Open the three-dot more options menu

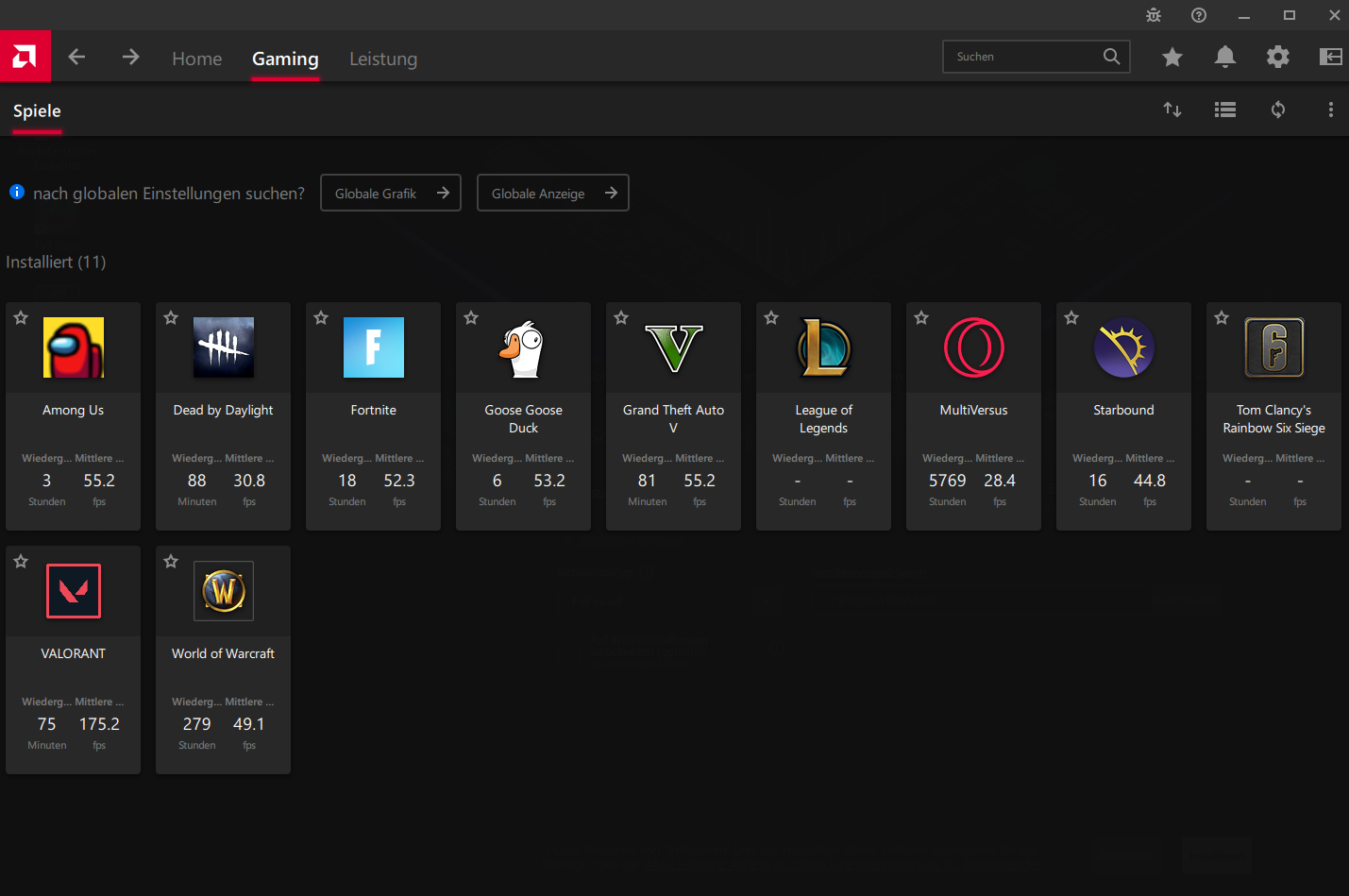[x=1331, y=110]
